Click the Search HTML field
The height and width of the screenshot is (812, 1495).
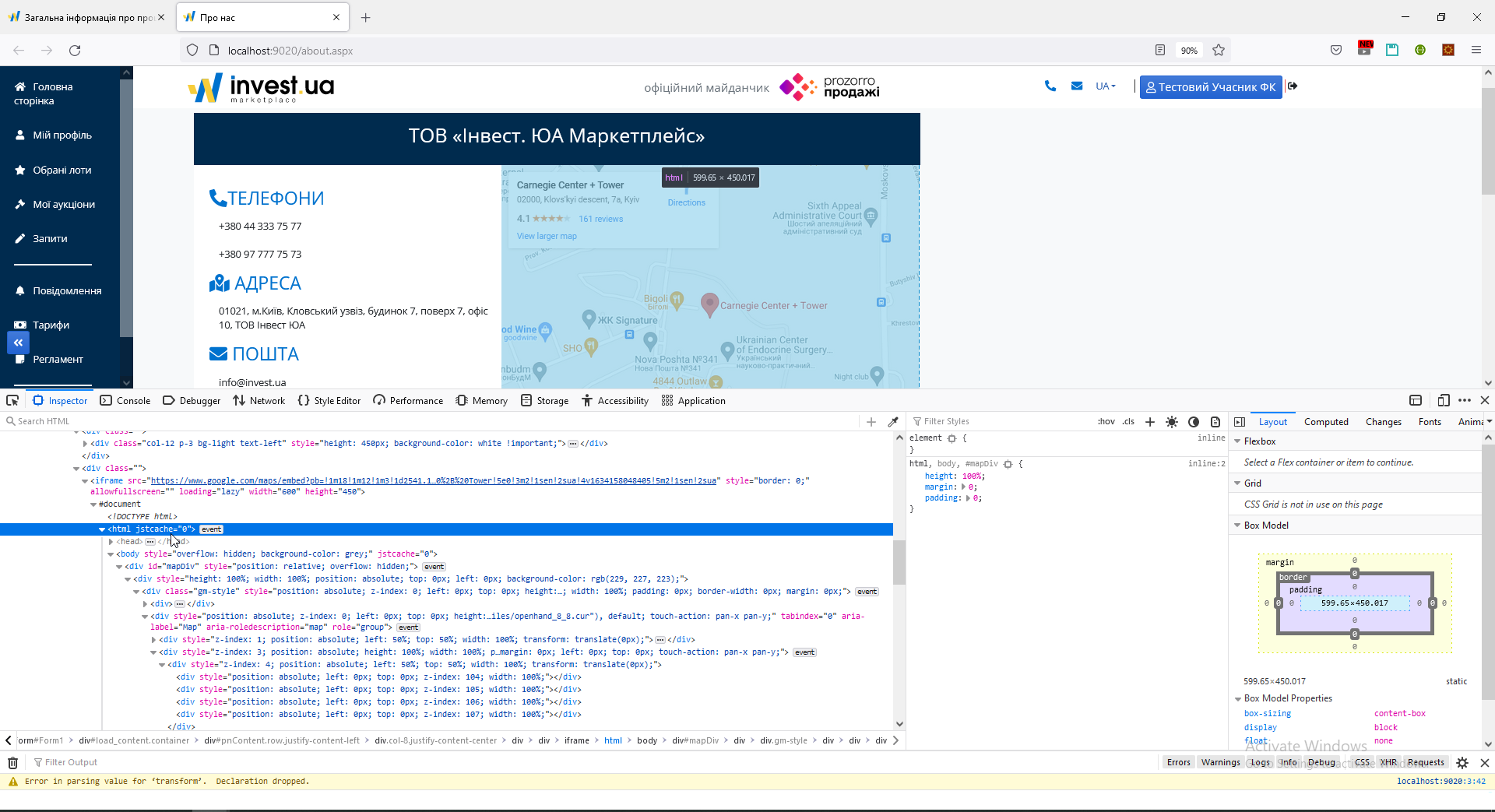[432, 422]
